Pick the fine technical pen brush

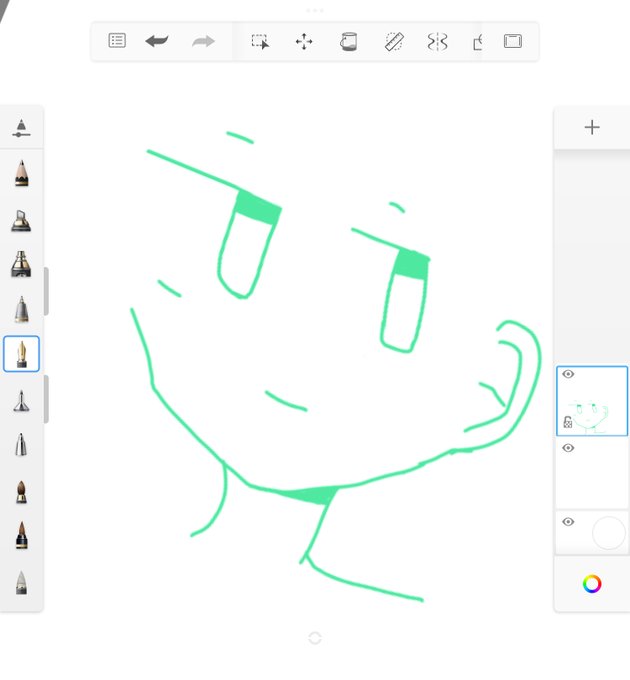[x=21, y=401]
